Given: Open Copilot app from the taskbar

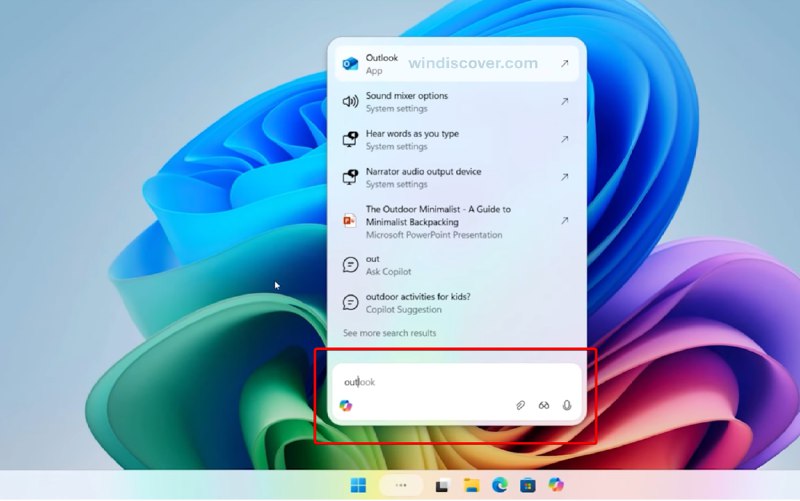Looking at the screenshot, I should point(556,485).
